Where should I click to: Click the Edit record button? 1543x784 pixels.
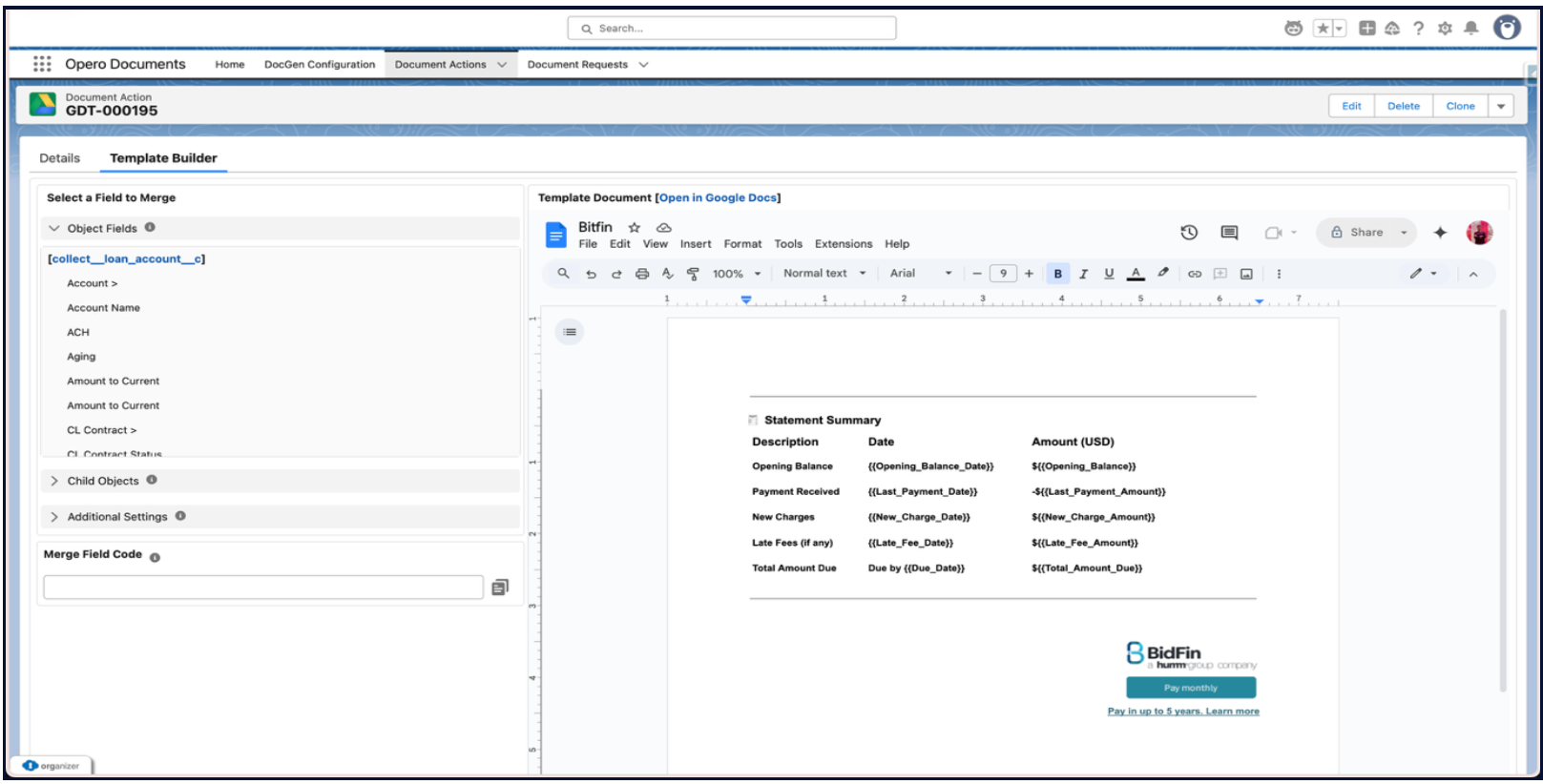[x=1351, y=106]
